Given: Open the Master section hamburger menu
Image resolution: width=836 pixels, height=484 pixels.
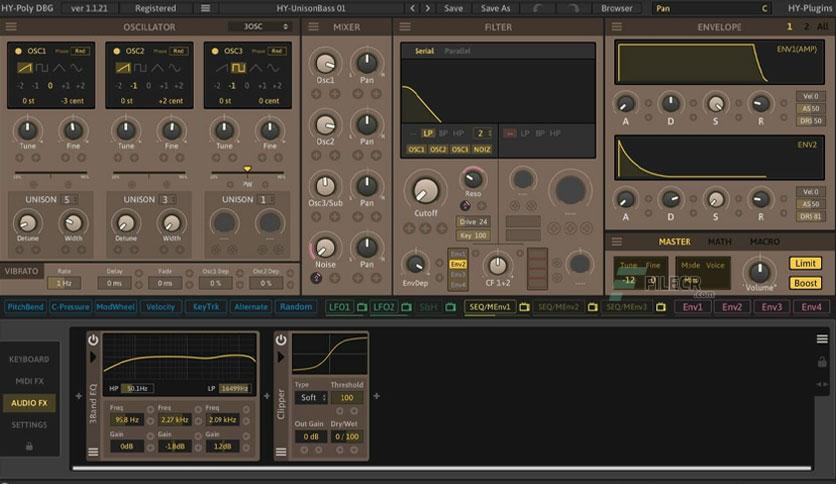Looking at the screenshot, I should coord(617,241).
